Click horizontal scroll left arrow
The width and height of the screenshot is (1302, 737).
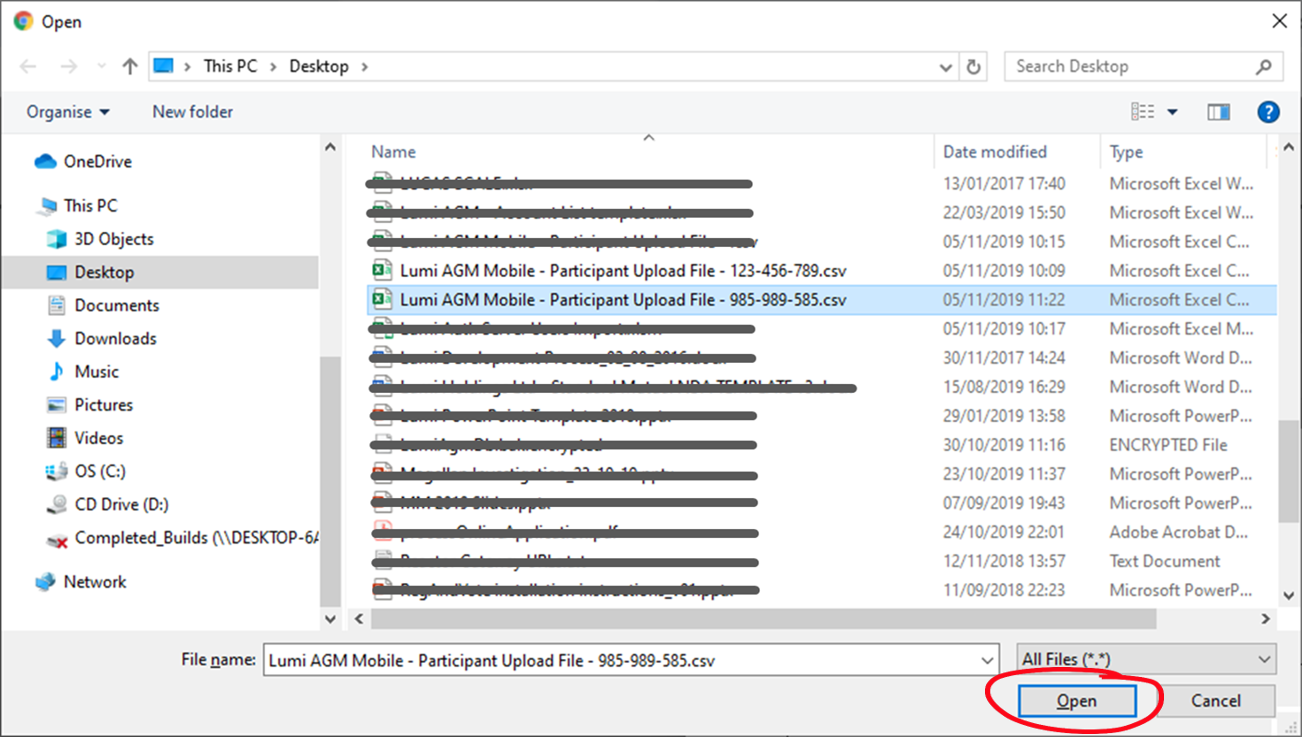point(360,619)
